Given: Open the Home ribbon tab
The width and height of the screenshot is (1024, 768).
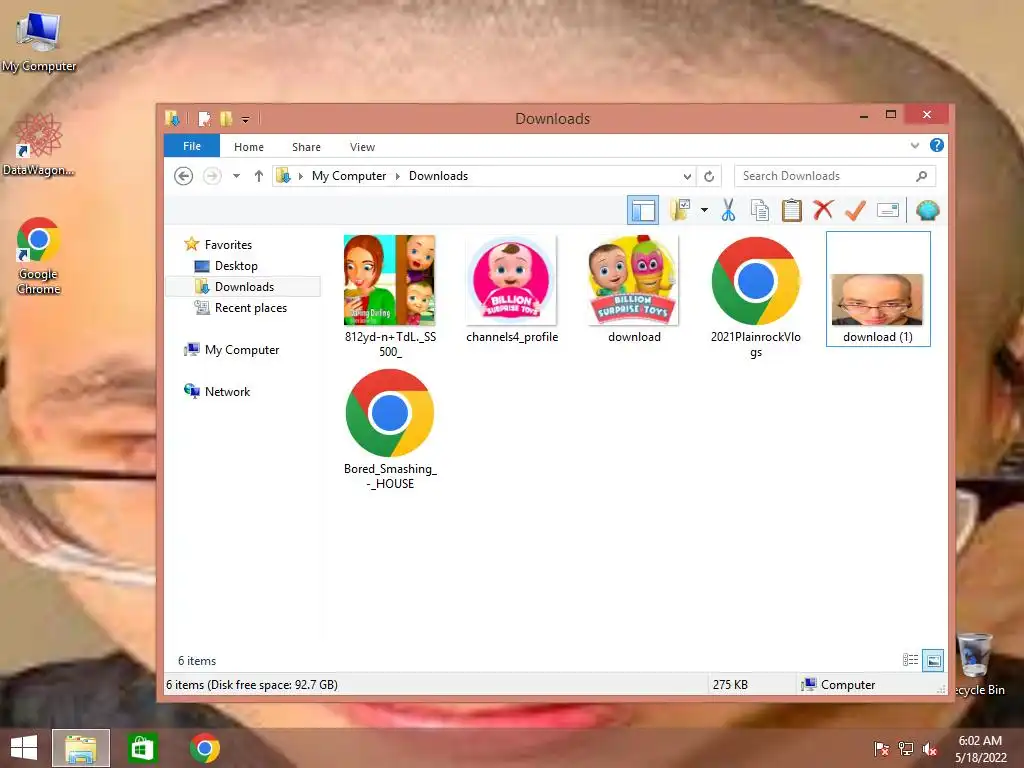Looking at the screenshot, I should 249,147.
